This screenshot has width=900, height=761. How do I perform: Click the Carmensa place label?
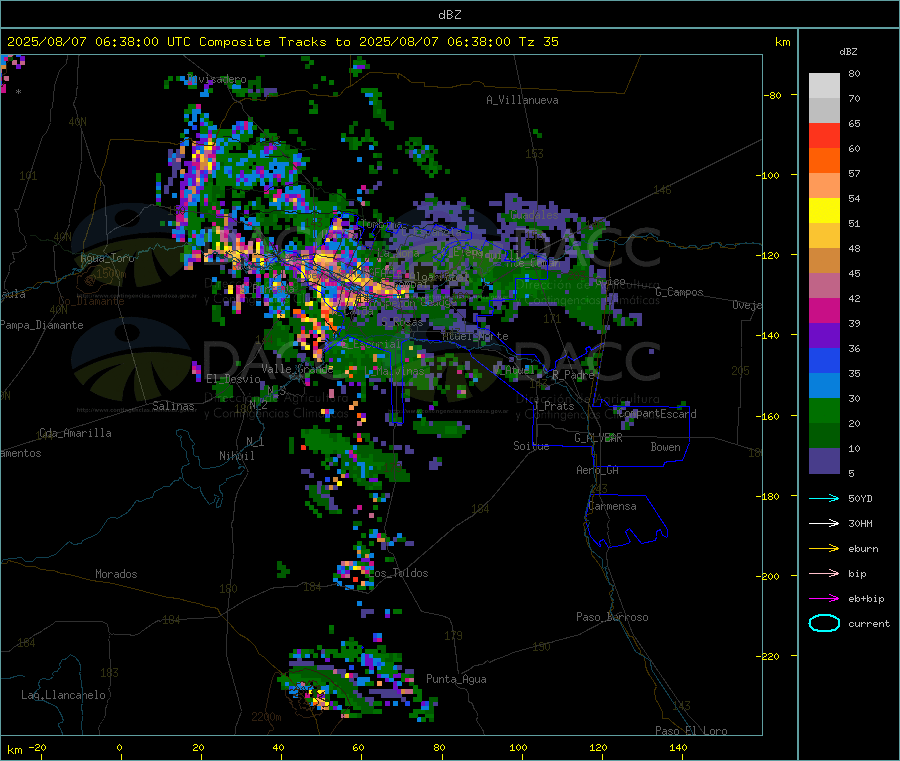[x=612, y=507]
